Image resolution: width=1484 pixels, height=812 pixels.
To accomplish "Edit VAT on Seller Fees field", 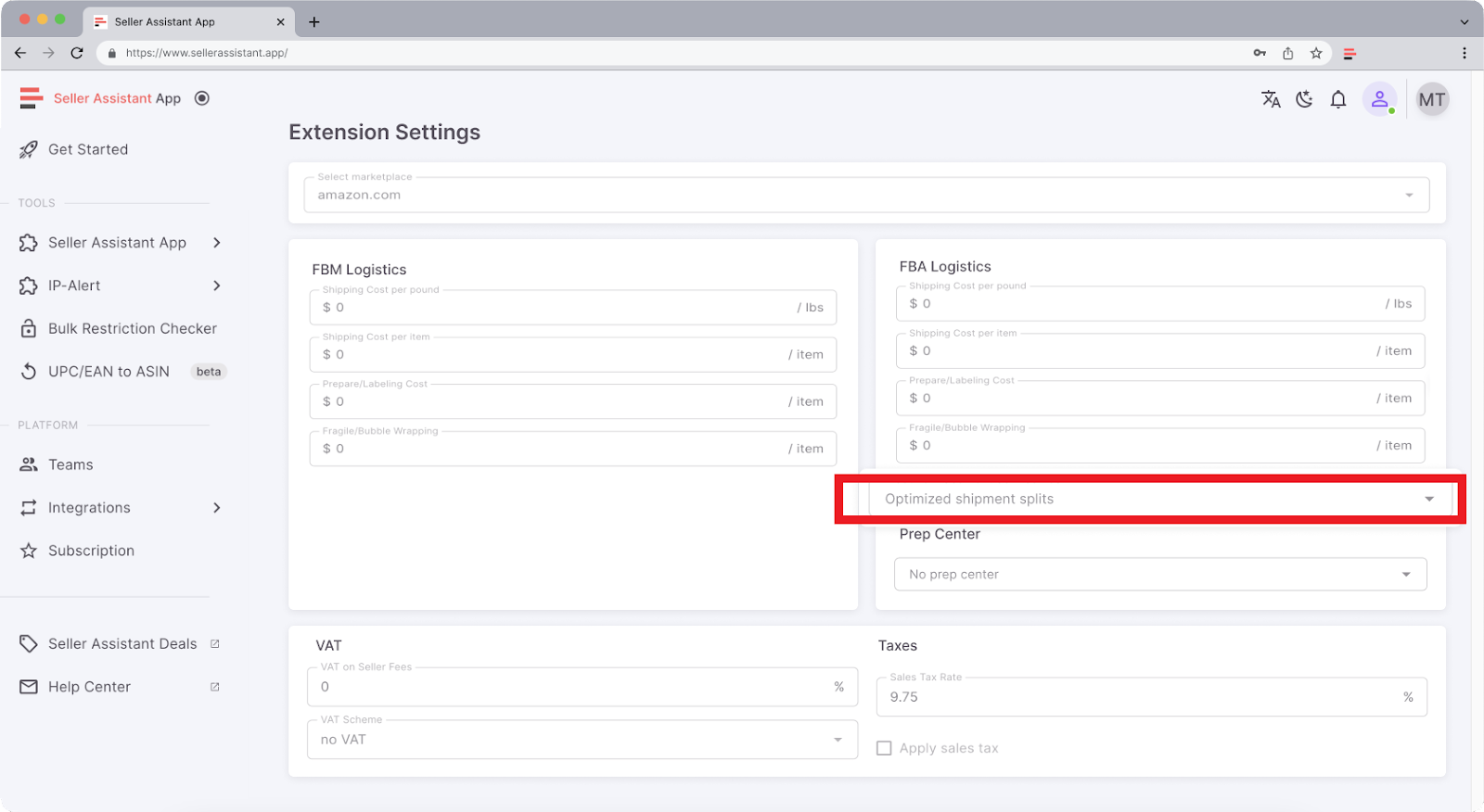I will tap(582, 687).
